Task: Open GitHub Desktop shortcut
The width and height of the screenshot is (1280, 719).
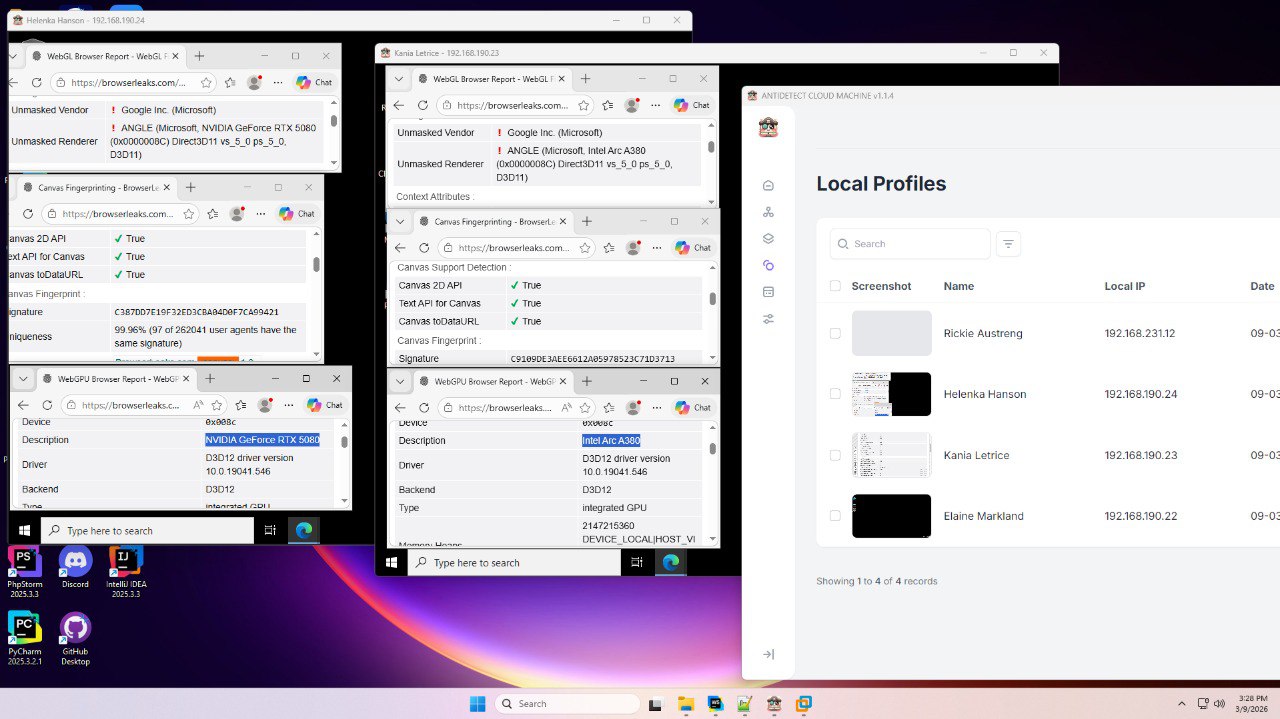Action: tap(75, 640)
